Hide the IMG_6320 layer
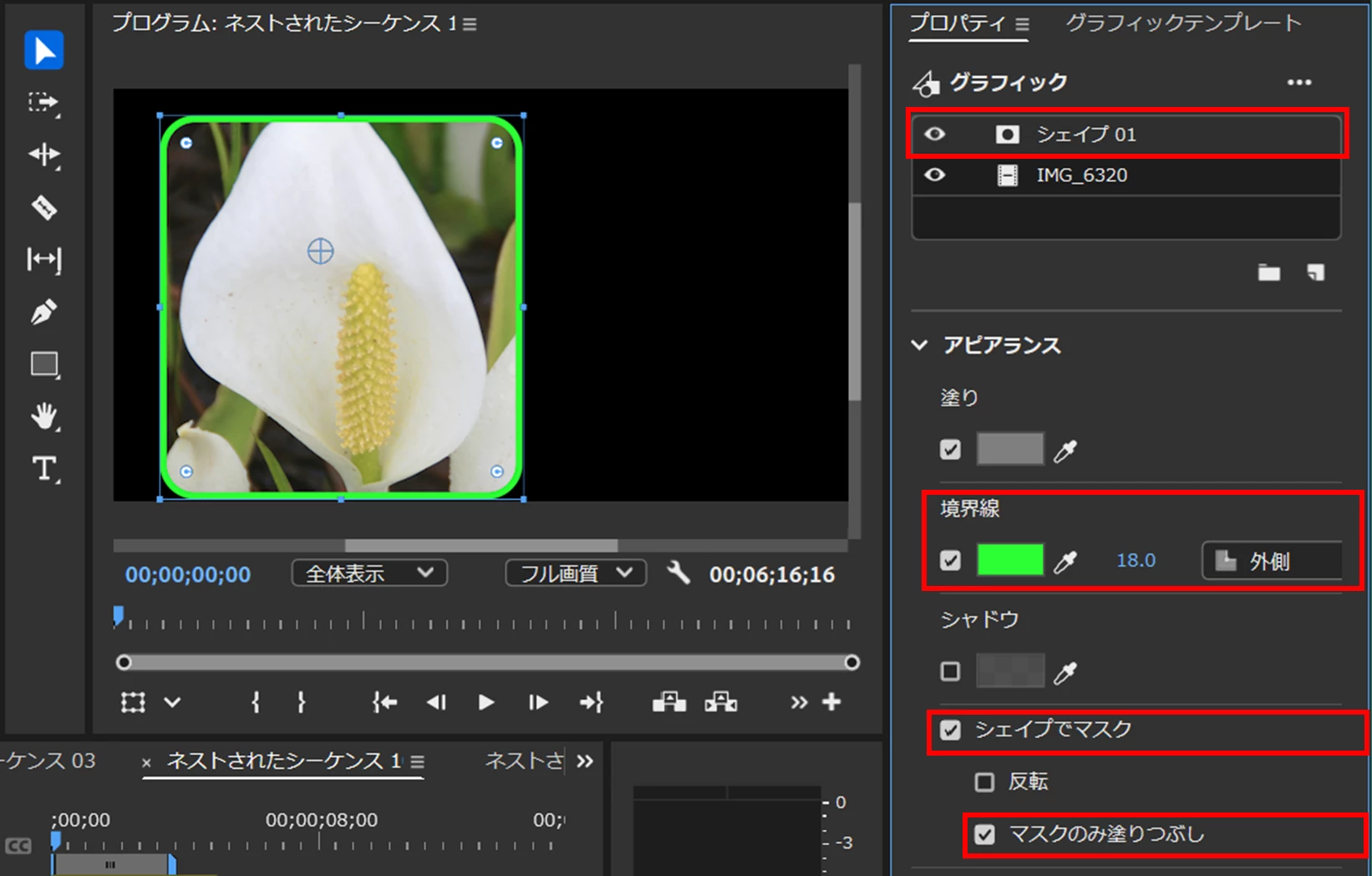Image resolution: width=1372 pixels, height=876 pixels. 935,175
